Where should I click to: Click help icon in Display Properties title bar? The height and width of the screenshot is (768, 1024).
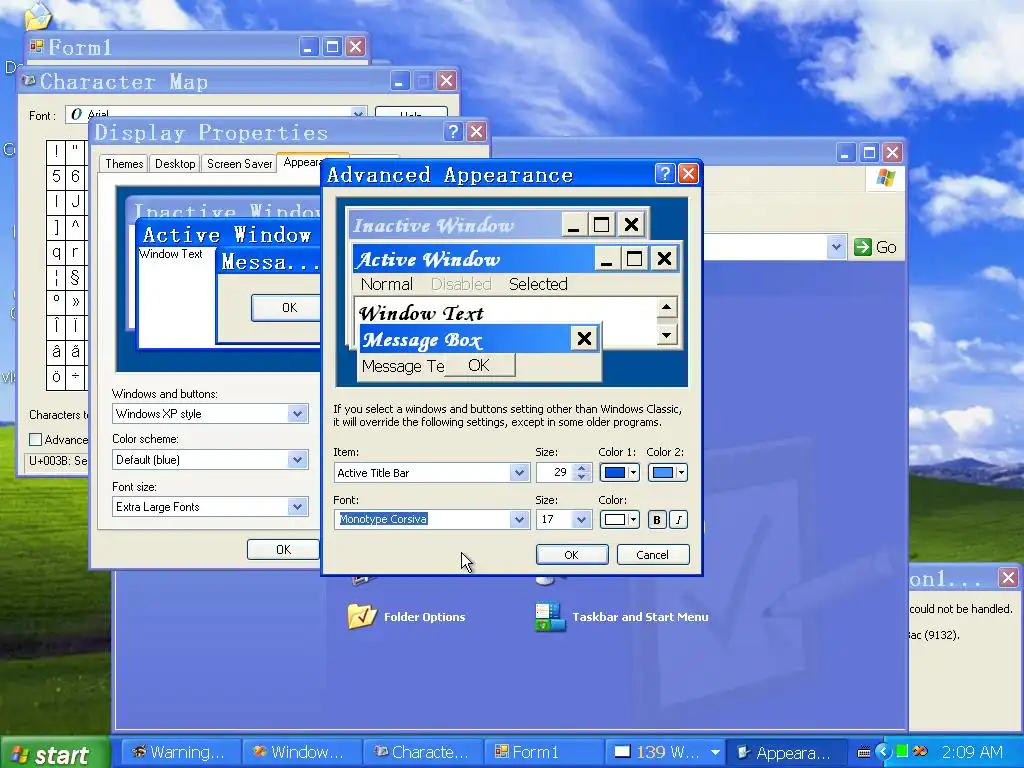(453, 132)
